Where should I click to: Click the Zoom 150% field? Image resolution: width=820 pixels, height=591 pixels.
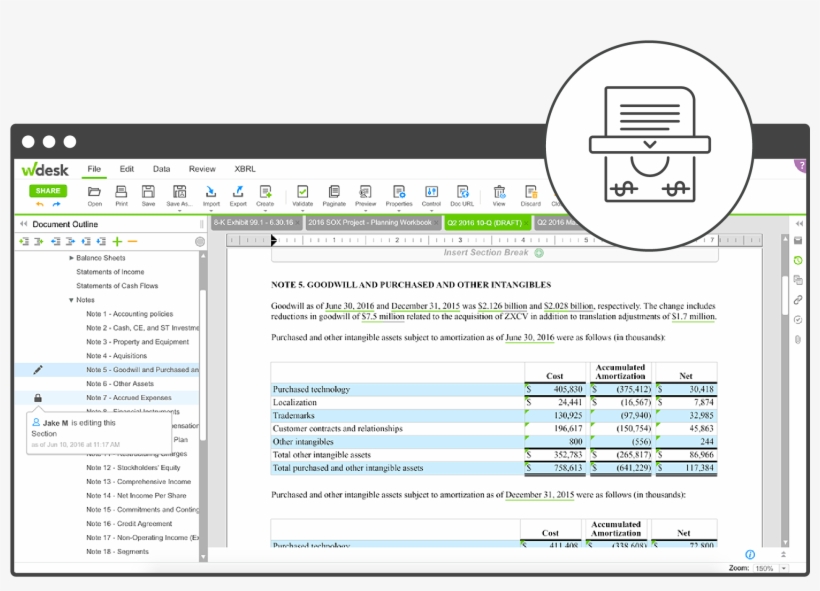(x=765, y=568)
